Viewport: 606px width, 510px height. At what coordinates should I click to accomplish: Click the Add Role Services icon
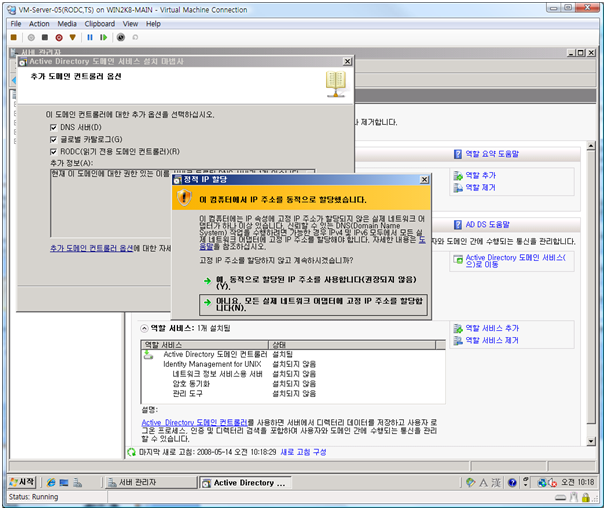click(458, 328)
